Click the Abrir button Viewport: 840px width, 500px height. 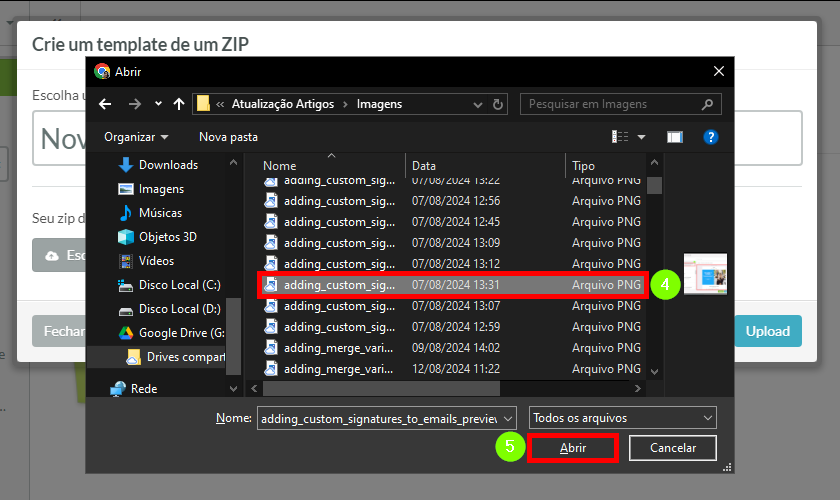click(x=573, y=448)
